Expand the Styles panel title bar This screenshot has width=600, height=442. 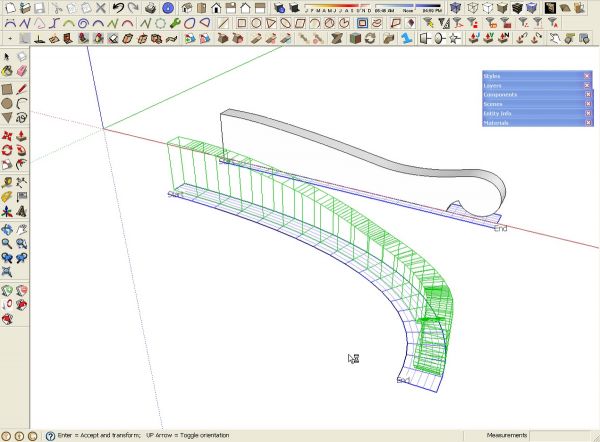coord(537,76)
